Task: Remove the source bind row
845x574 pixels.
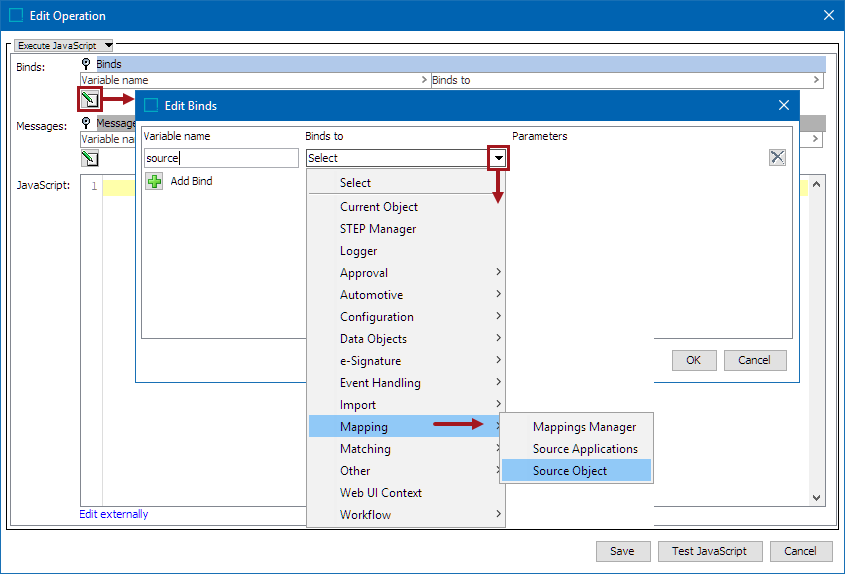Action: (777, 157)
